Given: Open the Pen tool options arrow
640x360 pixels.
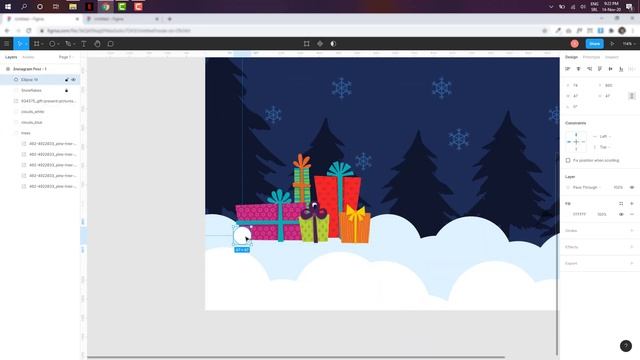Looking at the screenshot, I should pyautogui.click(x=74, y=44).
